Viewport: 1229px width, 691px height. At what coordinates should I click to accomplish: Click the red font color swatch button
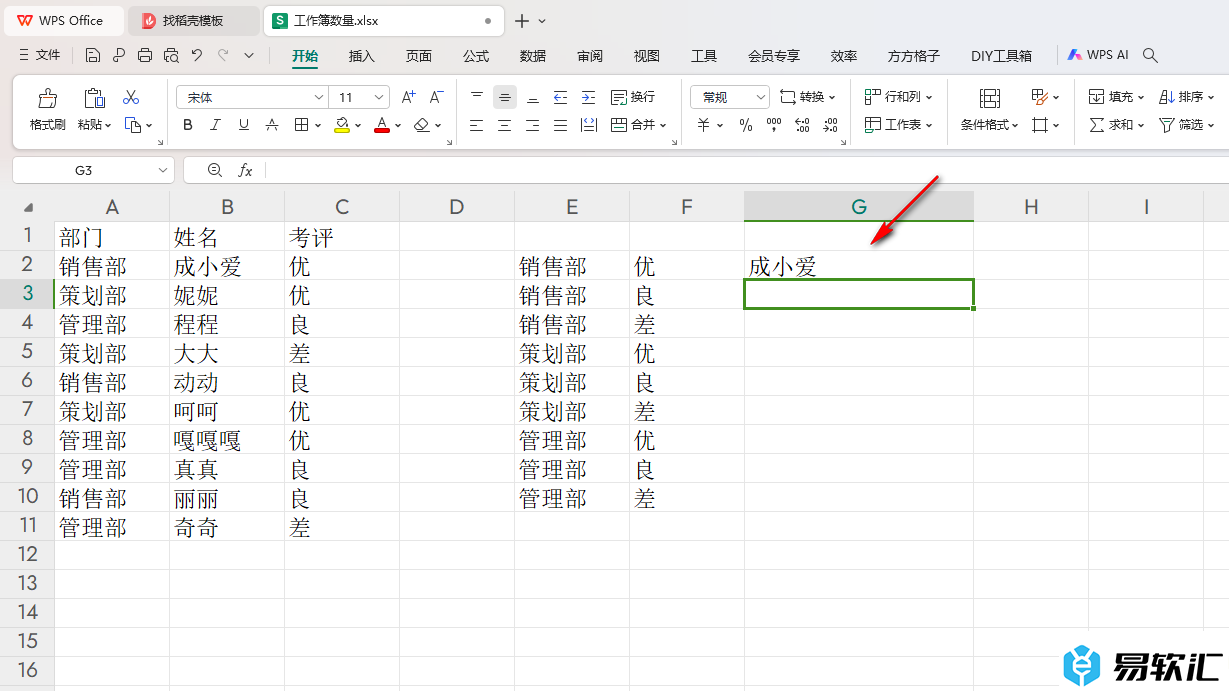[x=381, y=125]
